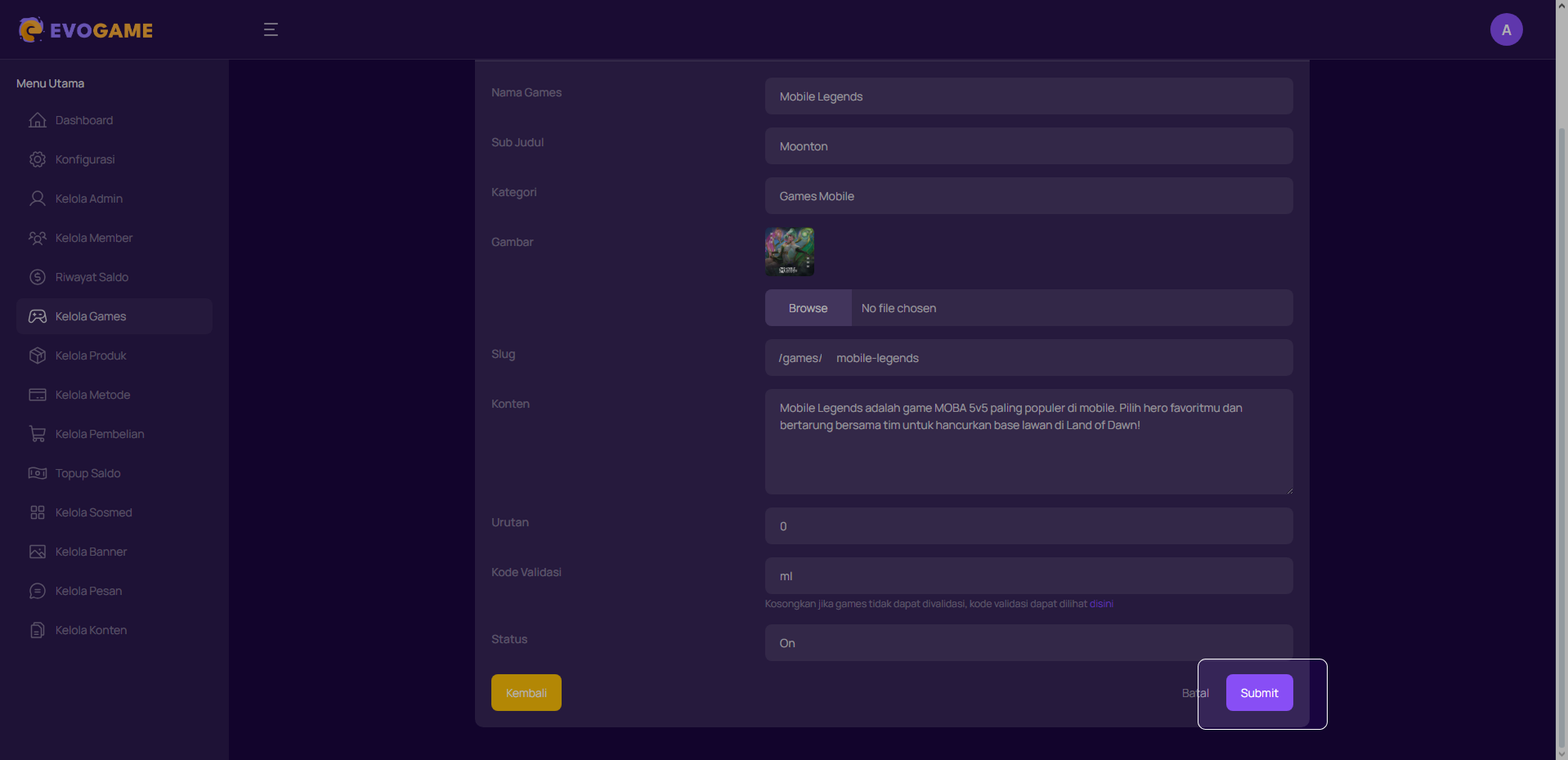
Task: Open the Dashboard menu item
Action: click(x=114, y=120)
